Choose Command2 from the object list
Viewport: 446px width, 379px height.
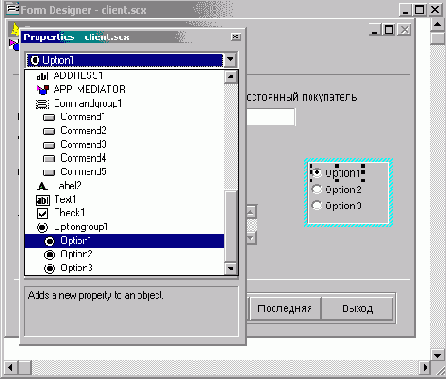pos(124,131)
